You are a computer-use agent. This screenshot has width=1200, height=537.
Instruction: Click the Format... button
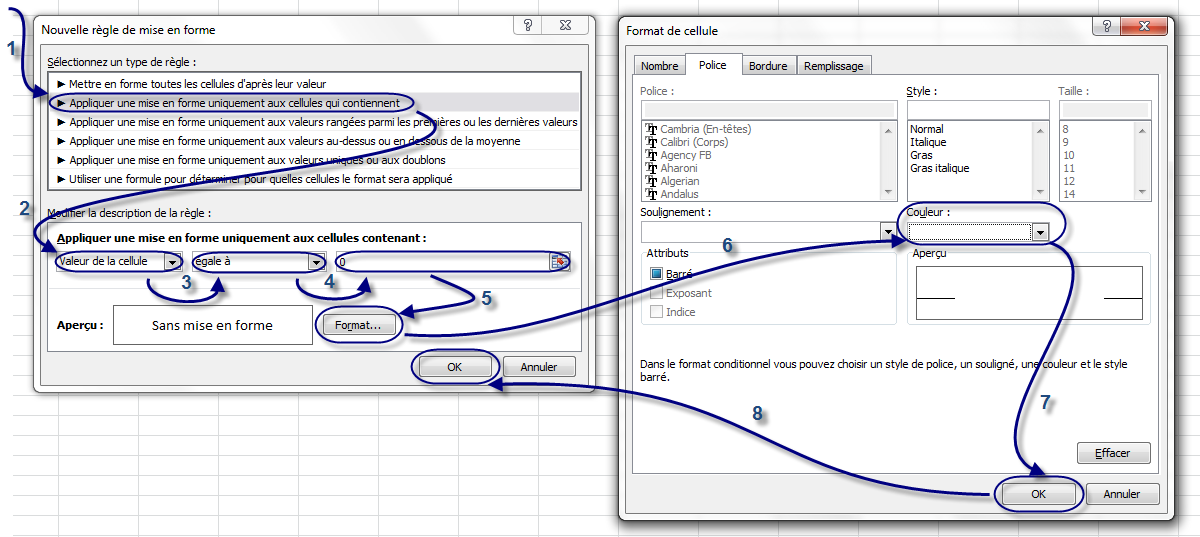357,326
